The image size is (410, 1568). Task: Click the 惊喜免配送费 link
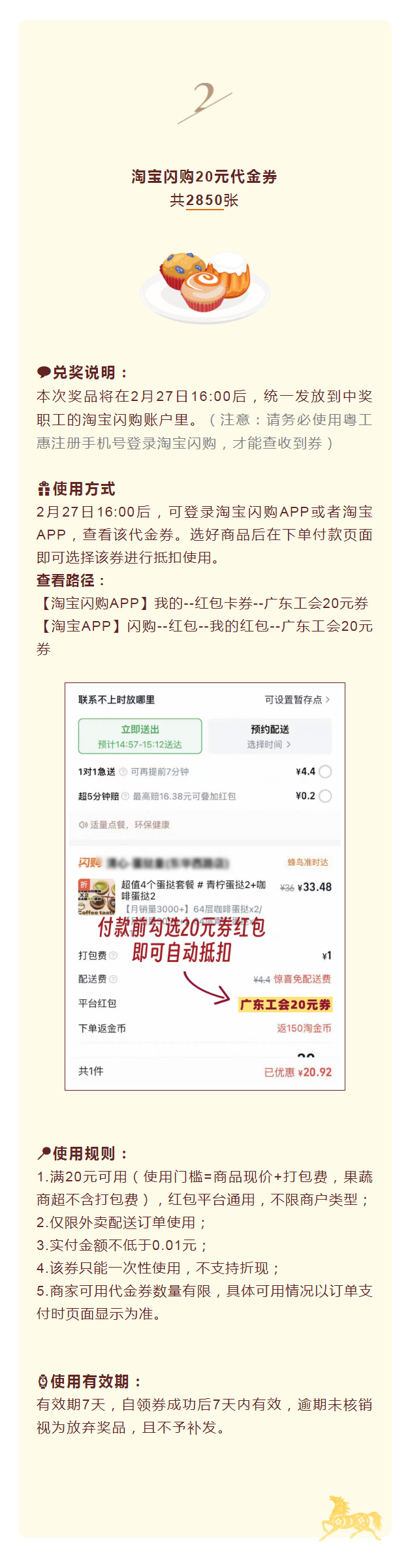point(302,979)
